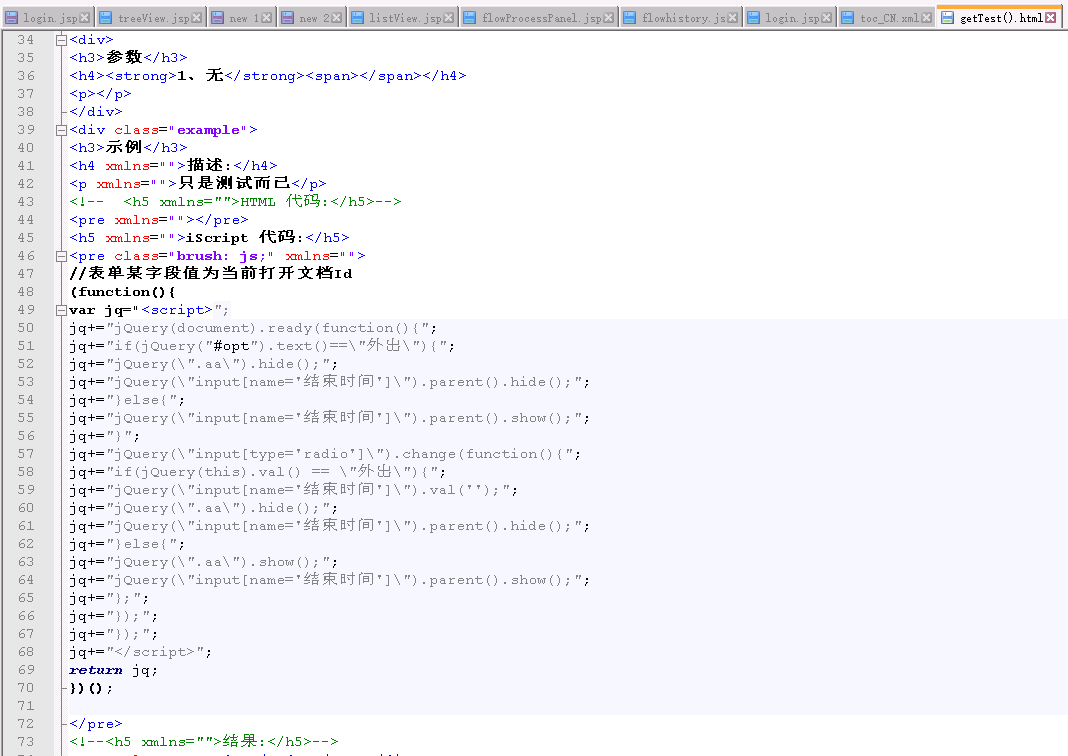Collapse the div class example fold at line 39
This screenshot has width=1068, height=756.
pos(61,130)
